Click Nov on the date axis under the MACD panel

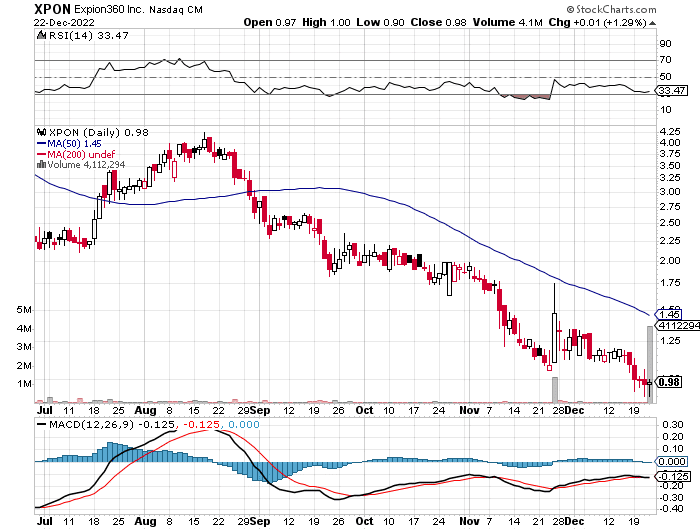coord(469,521)
